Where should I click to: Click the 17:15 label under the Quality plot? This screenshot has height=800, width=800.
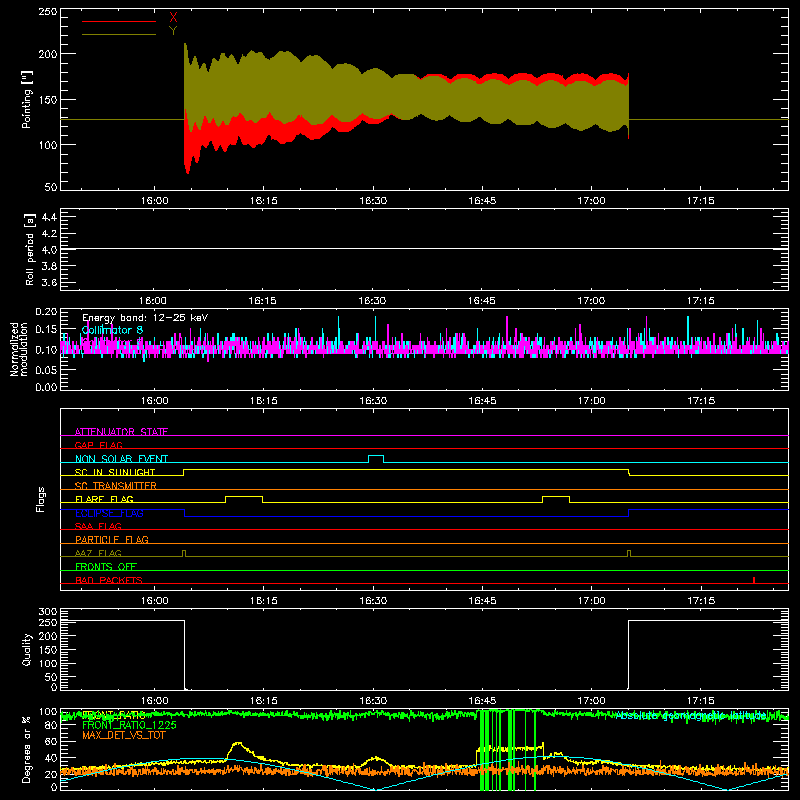[x=701, y=701]
